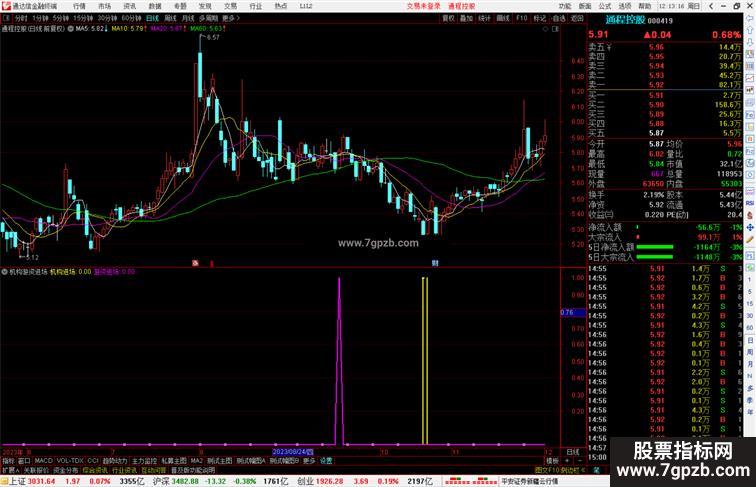Click the 2023/08/24 date marker on the time axis
Viewport: 756px width, 487px height.
click(293, 452)
